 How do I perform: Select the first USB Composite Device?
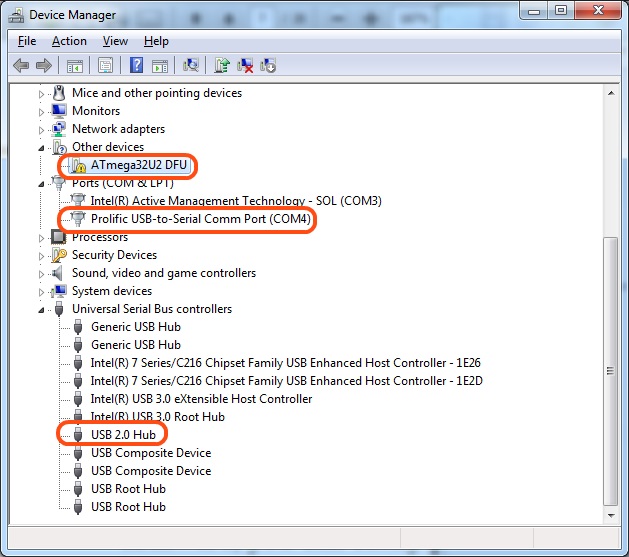coord(151,453)
